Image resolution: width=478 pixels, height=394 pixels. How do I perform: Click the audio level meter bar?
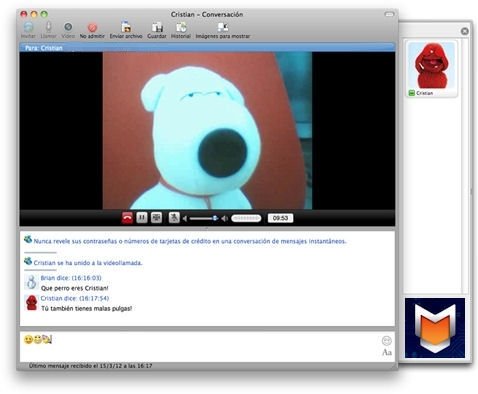click(246, 218)
